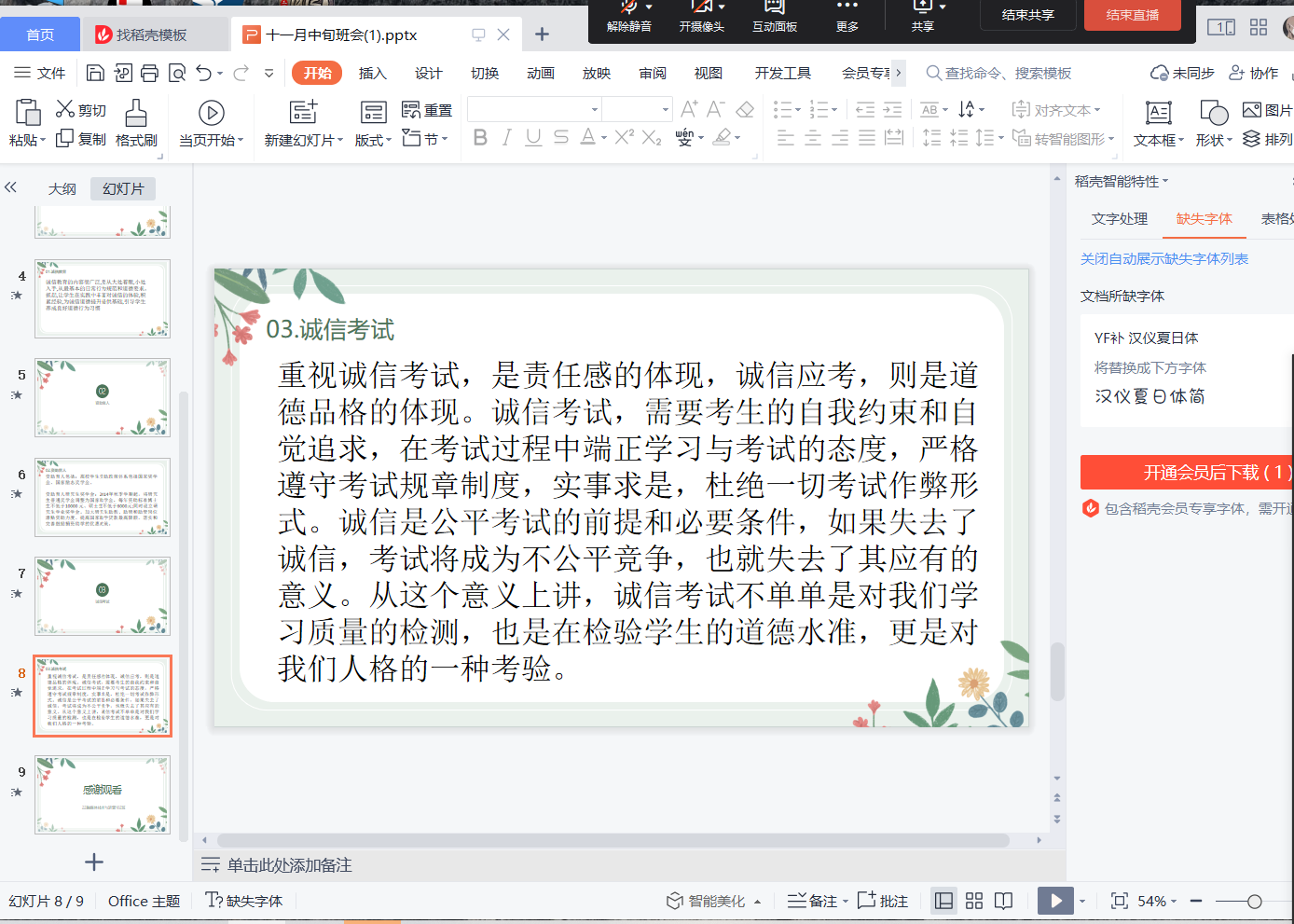Click the Print Preview icon
Viewport: 1294px width, 924px height.
pyautogui.click(x=177, y=73)
